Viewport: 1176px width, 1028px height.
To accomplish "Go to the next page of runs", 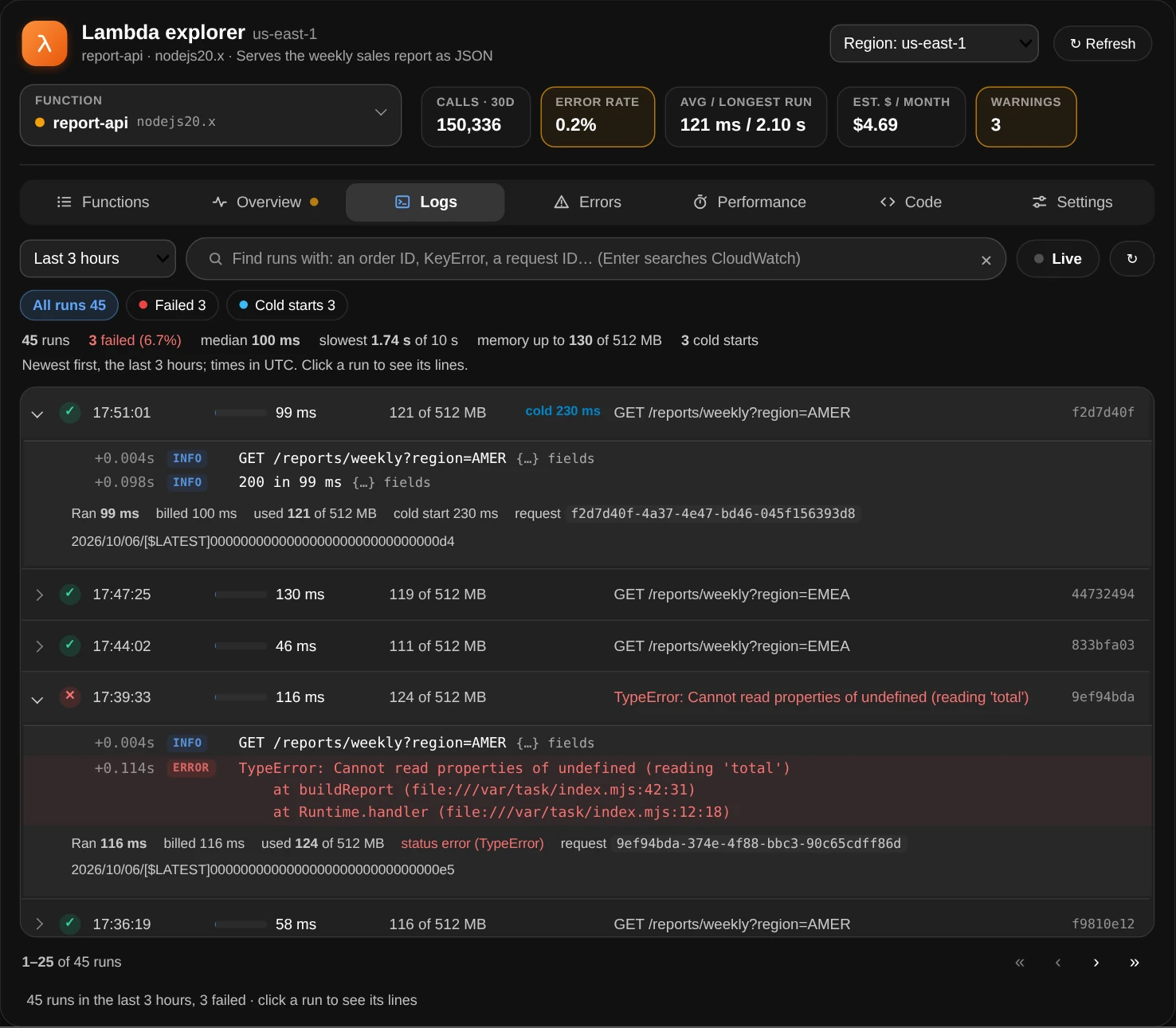I will (1096, 963).
